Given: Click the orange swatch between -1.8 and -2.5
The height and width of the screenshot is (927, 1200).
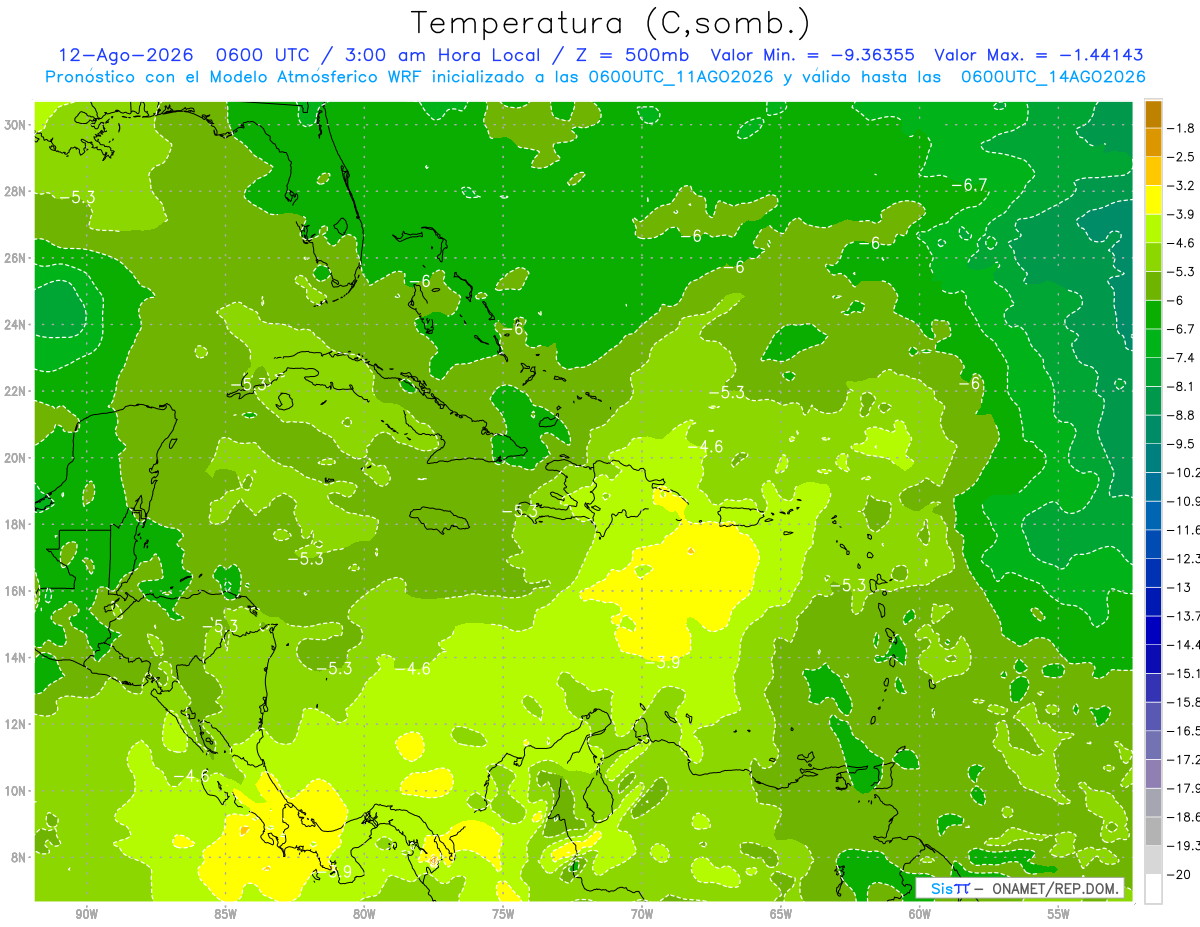Looking at the screenshot, I should point(1153,142).
